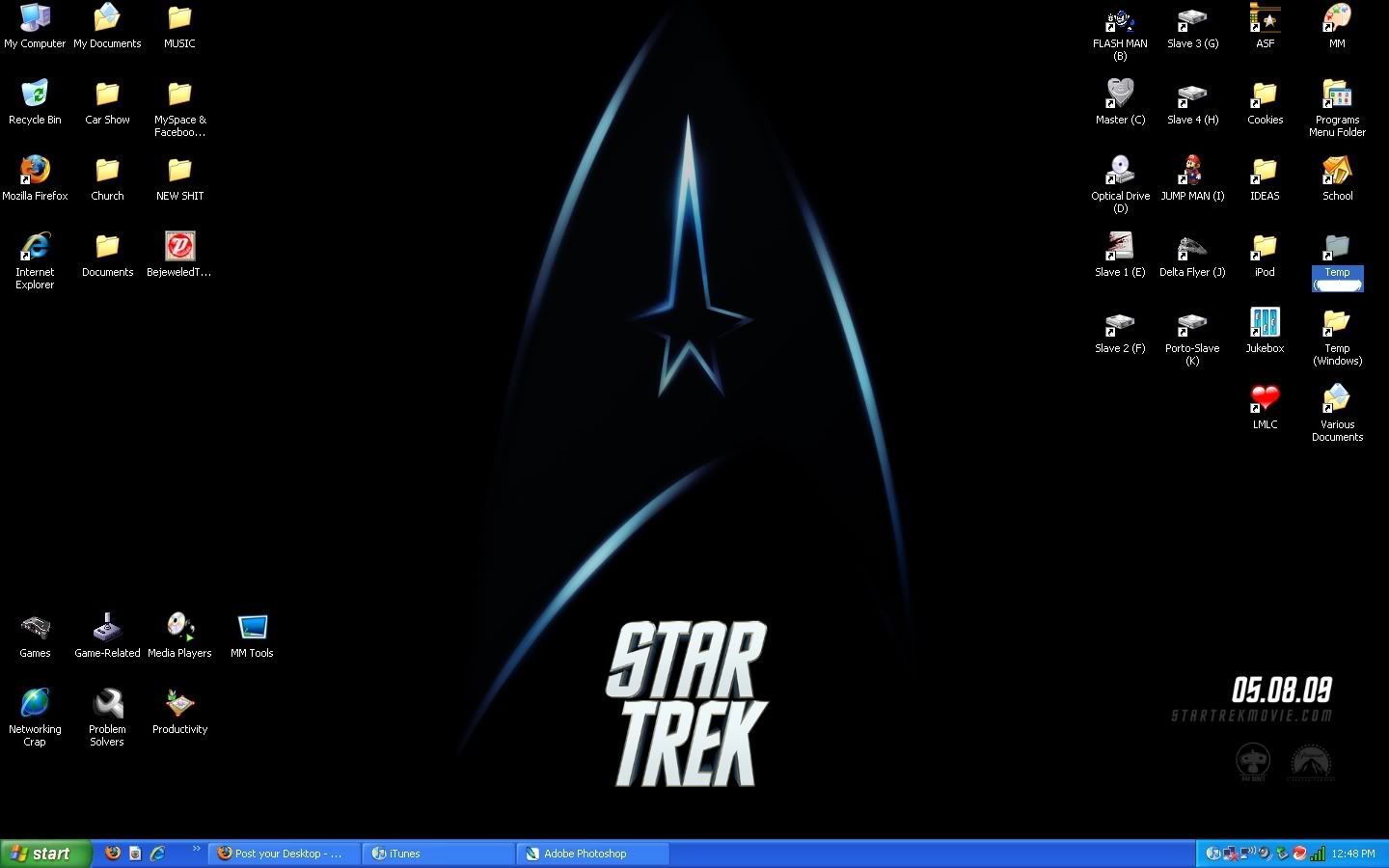Image resolution: width=1389 pixels, height=868 pixels.
Task: Select the Game-Related joystick icon
Action: 107,636
